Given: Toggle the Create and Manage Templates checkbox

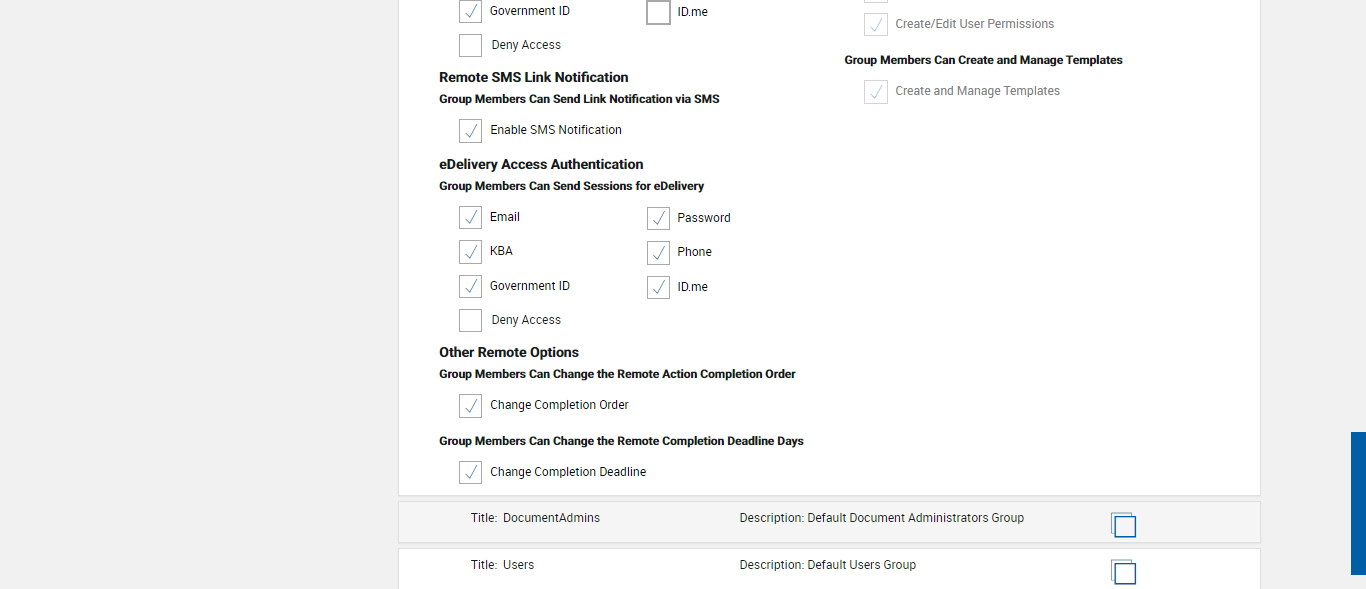Looking at the screenshot, I should tap(876, 92).
